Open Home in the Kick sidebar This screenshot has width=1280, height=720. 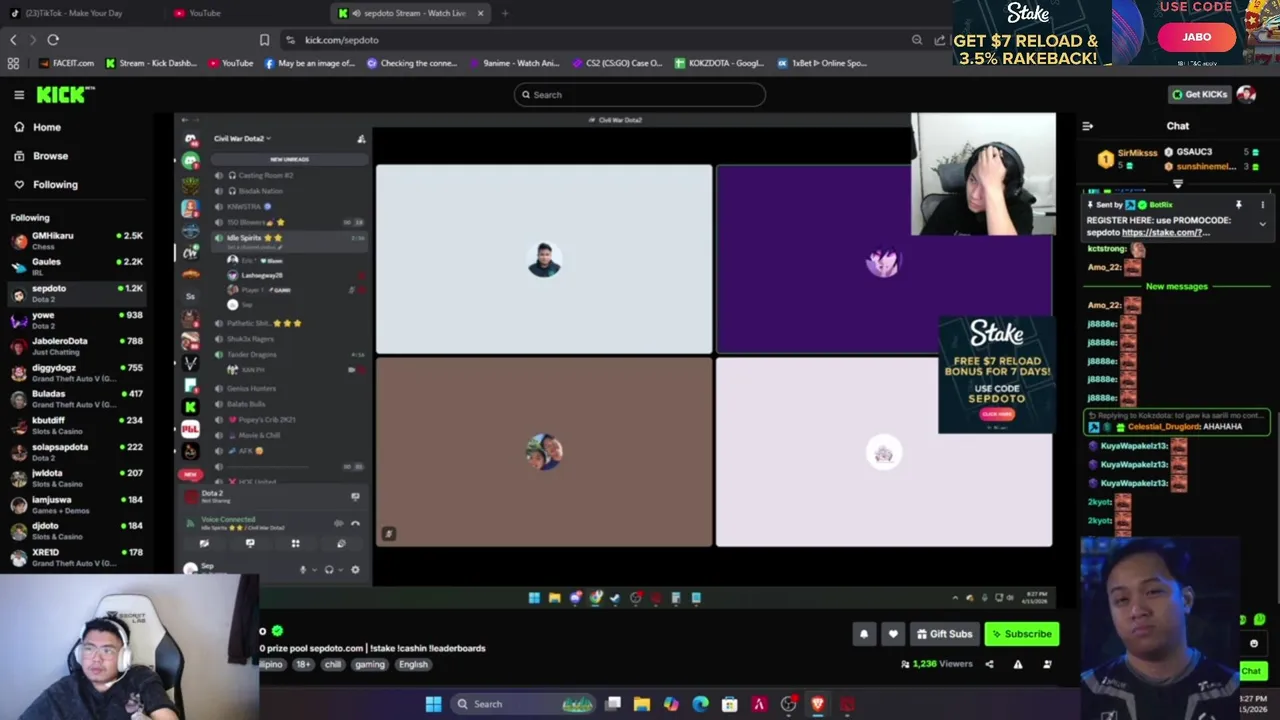tap(37, 127)
